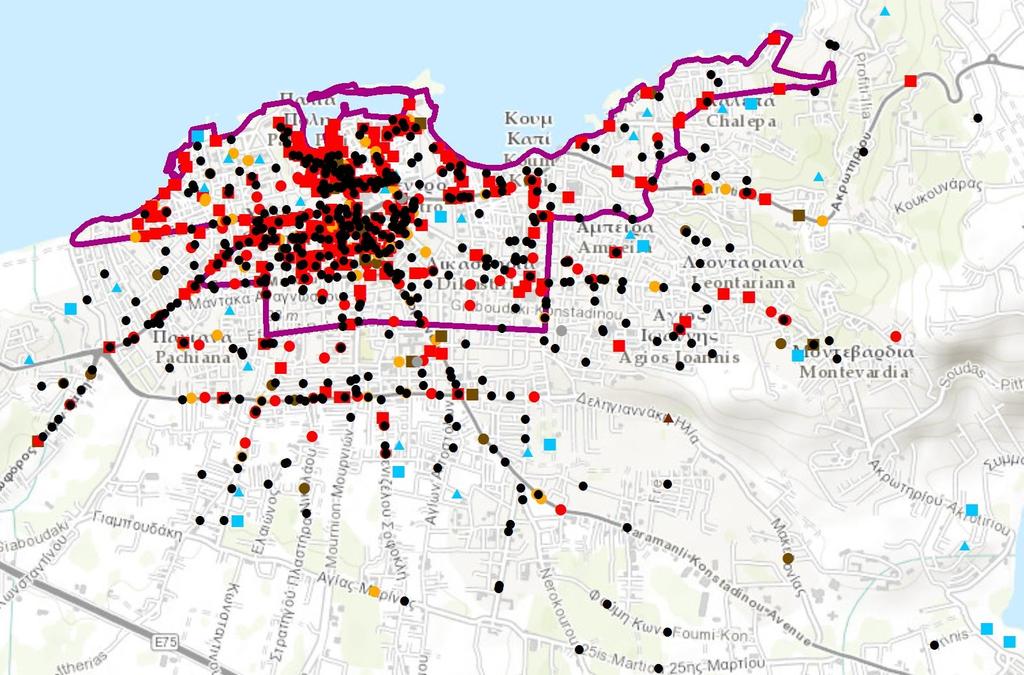Select blue square marker near Ακρωτηρίου-Akrotiriou label
This screenshot has width=1024, height=675.
[972, 510]
